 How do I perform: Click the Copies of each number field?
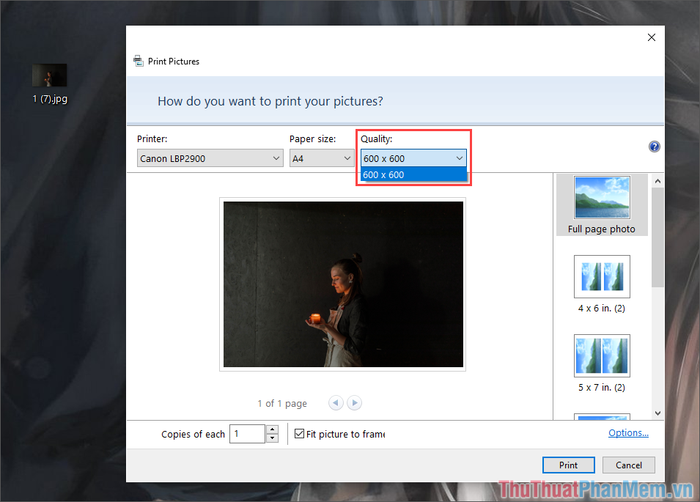pos(247,434)
